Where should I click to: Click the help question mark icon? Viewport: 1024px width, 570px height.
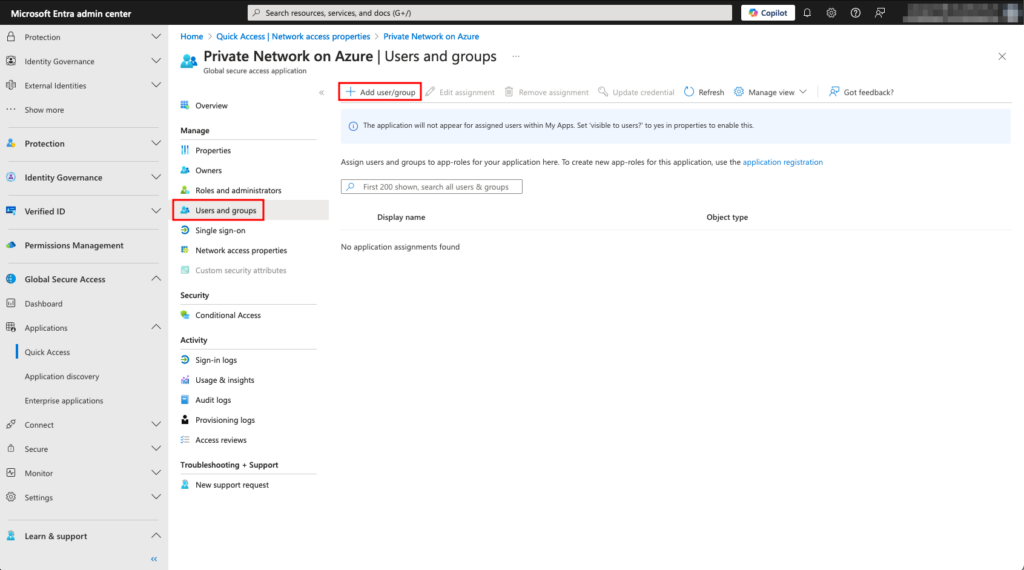click(x=856, y=12)
